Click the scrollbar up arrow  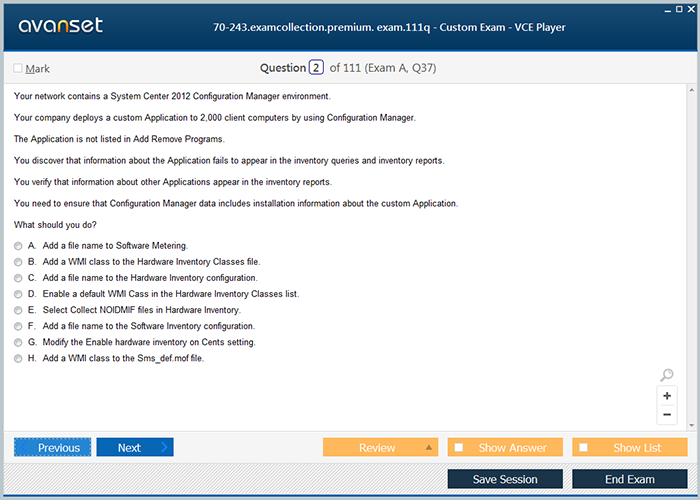point(692,90)
